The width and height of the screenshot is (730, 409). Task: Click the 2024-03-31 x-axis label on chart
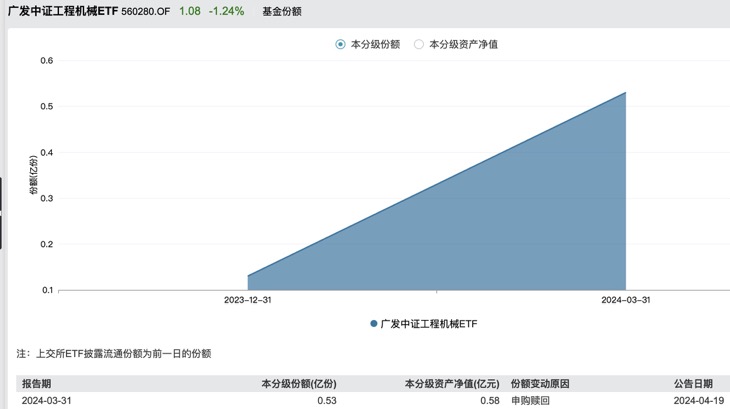626,300
